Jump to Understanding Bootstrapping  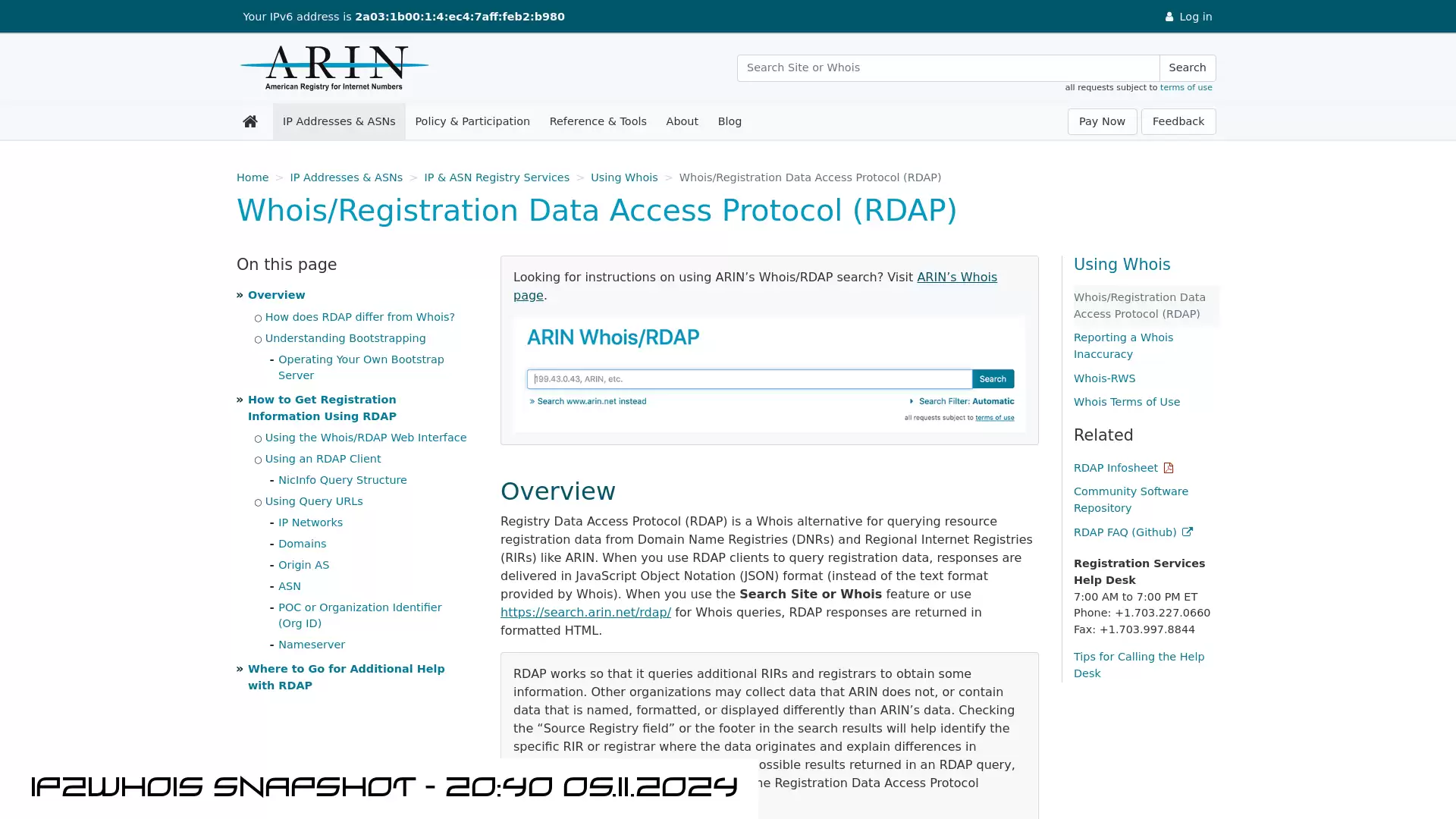[x=345, y=338]
